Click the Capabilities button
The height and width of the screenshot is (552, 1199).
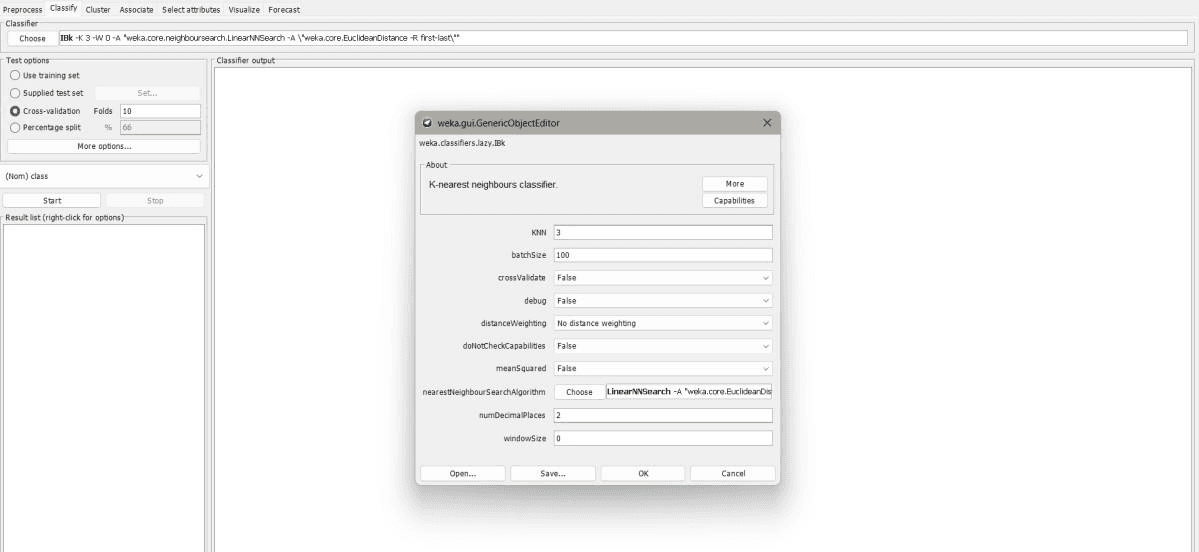(735, 200)
